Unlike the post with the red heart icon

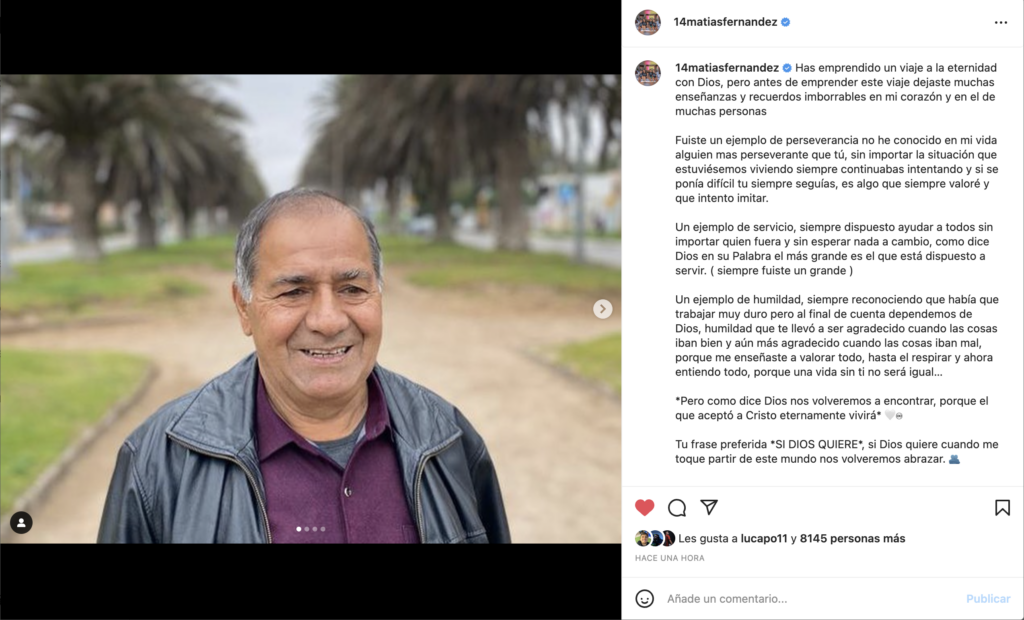click(644, 508)
